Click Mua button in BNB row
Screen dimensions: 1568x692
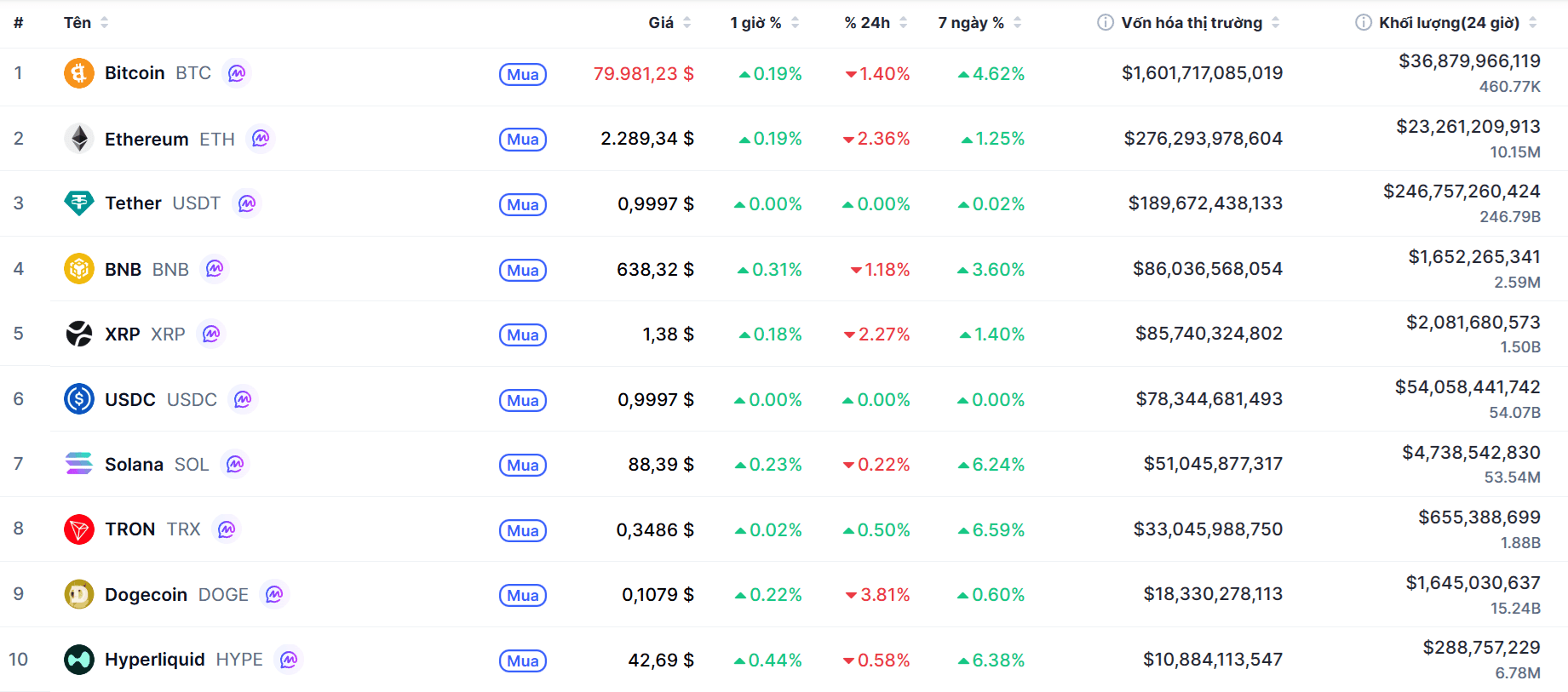pos(523,270)
